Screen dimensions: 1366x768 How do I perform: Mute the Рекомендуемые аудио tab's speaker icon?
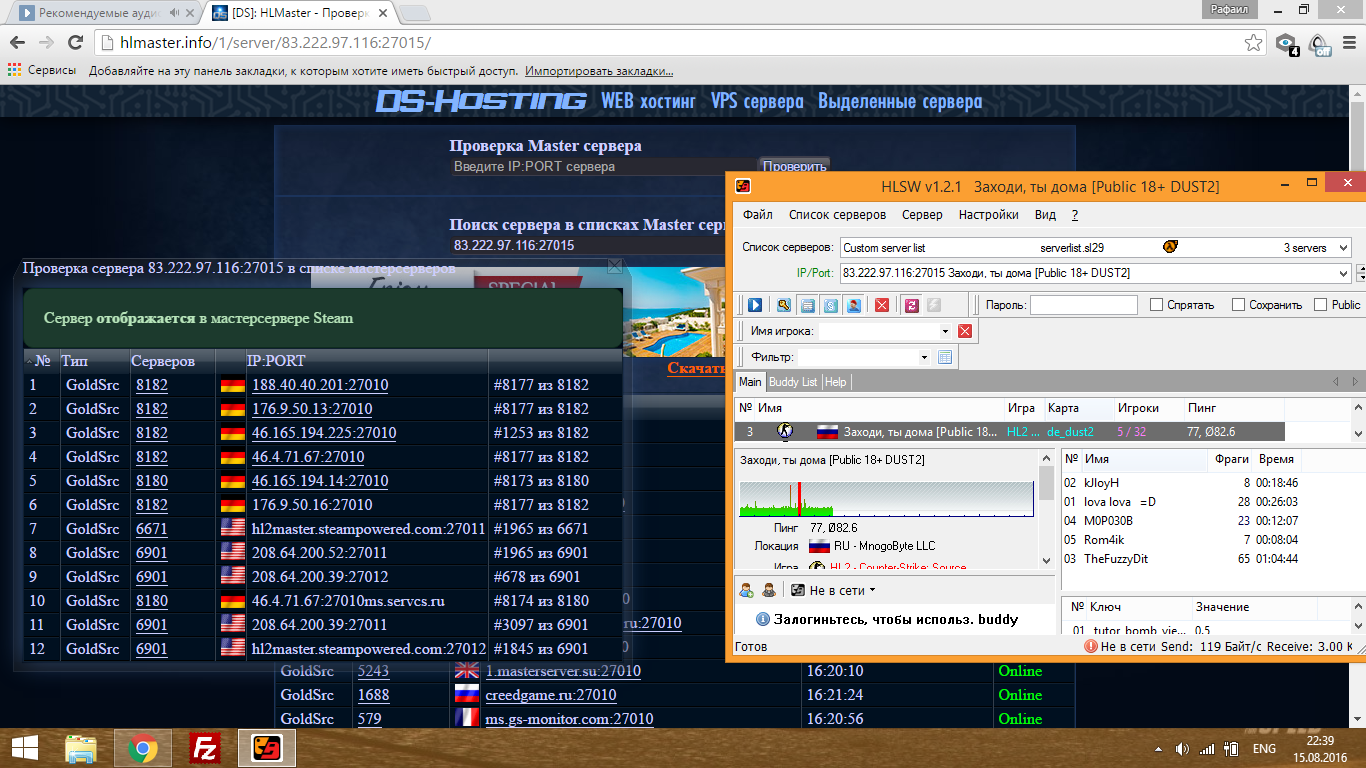pyautogui.click(x=176, y=13)
